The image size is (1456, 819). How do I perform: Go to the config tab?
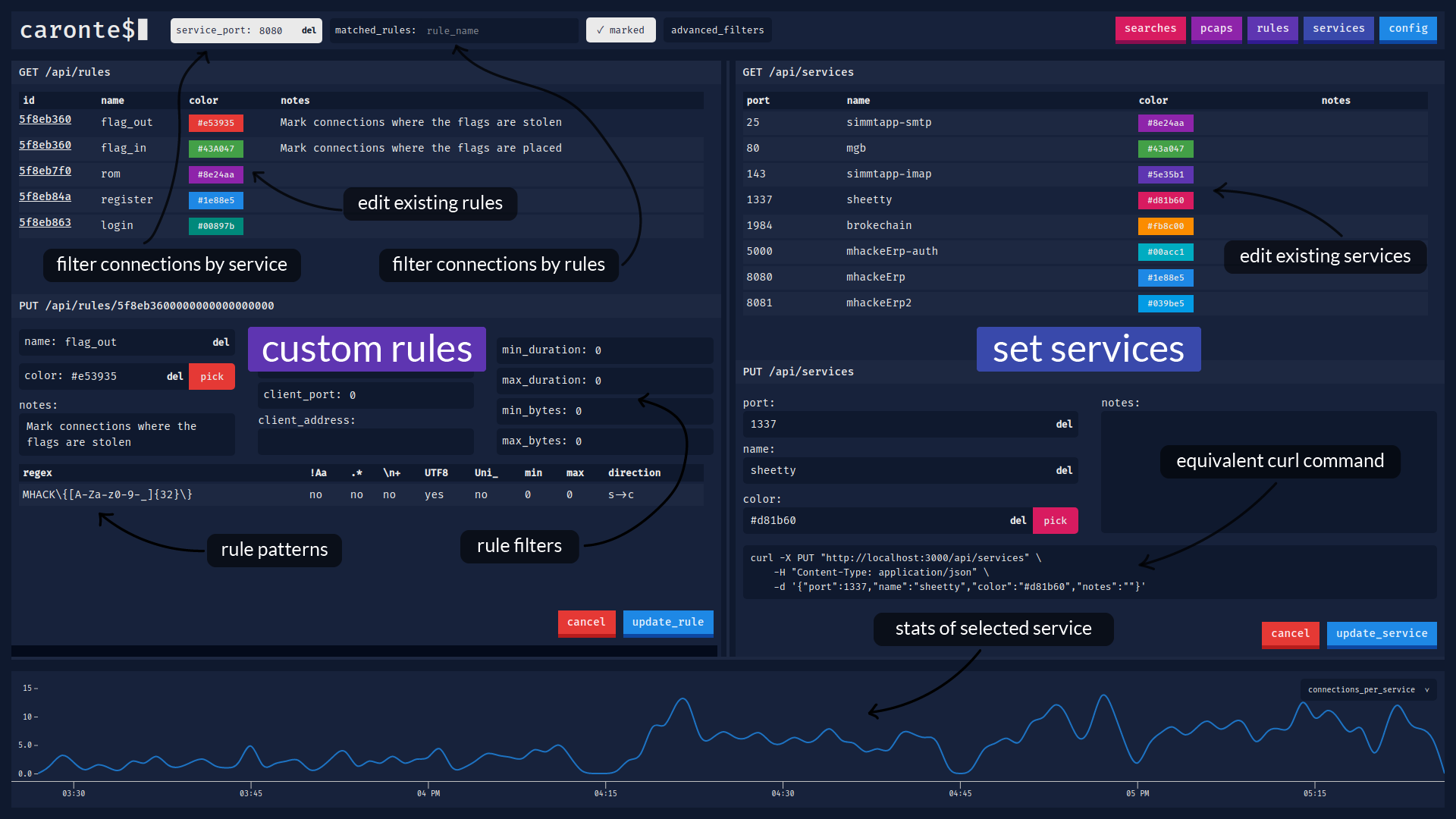pyautogui.click(x=1407, y=29)
